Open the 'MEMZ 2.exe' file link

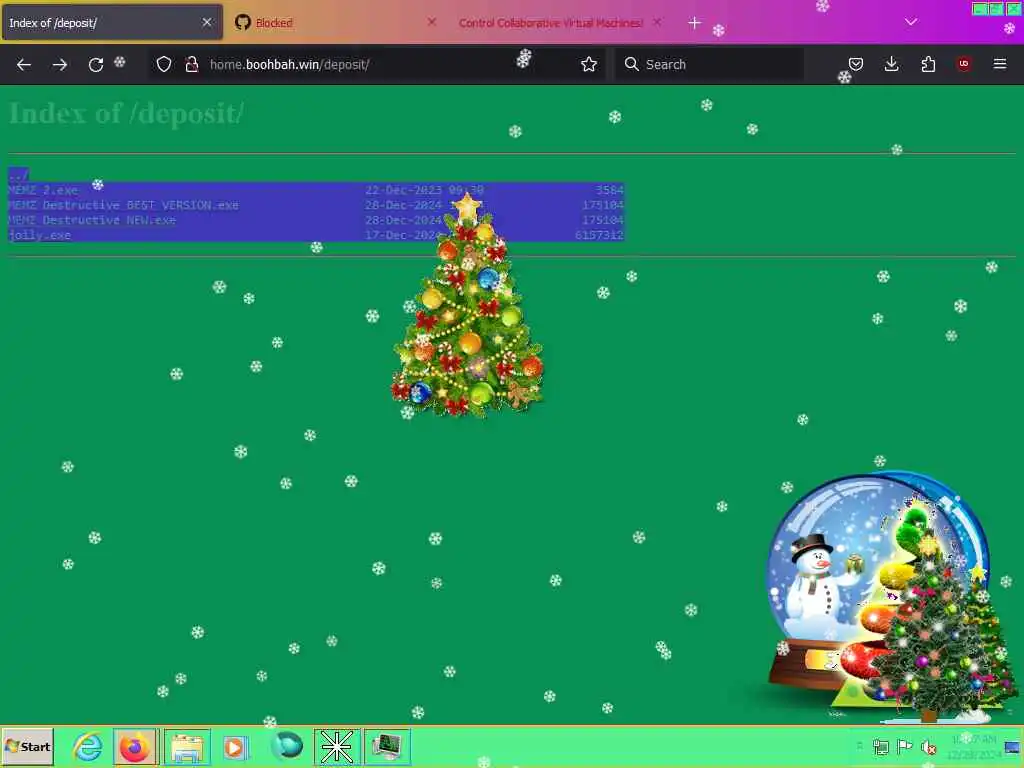point(43,190)
